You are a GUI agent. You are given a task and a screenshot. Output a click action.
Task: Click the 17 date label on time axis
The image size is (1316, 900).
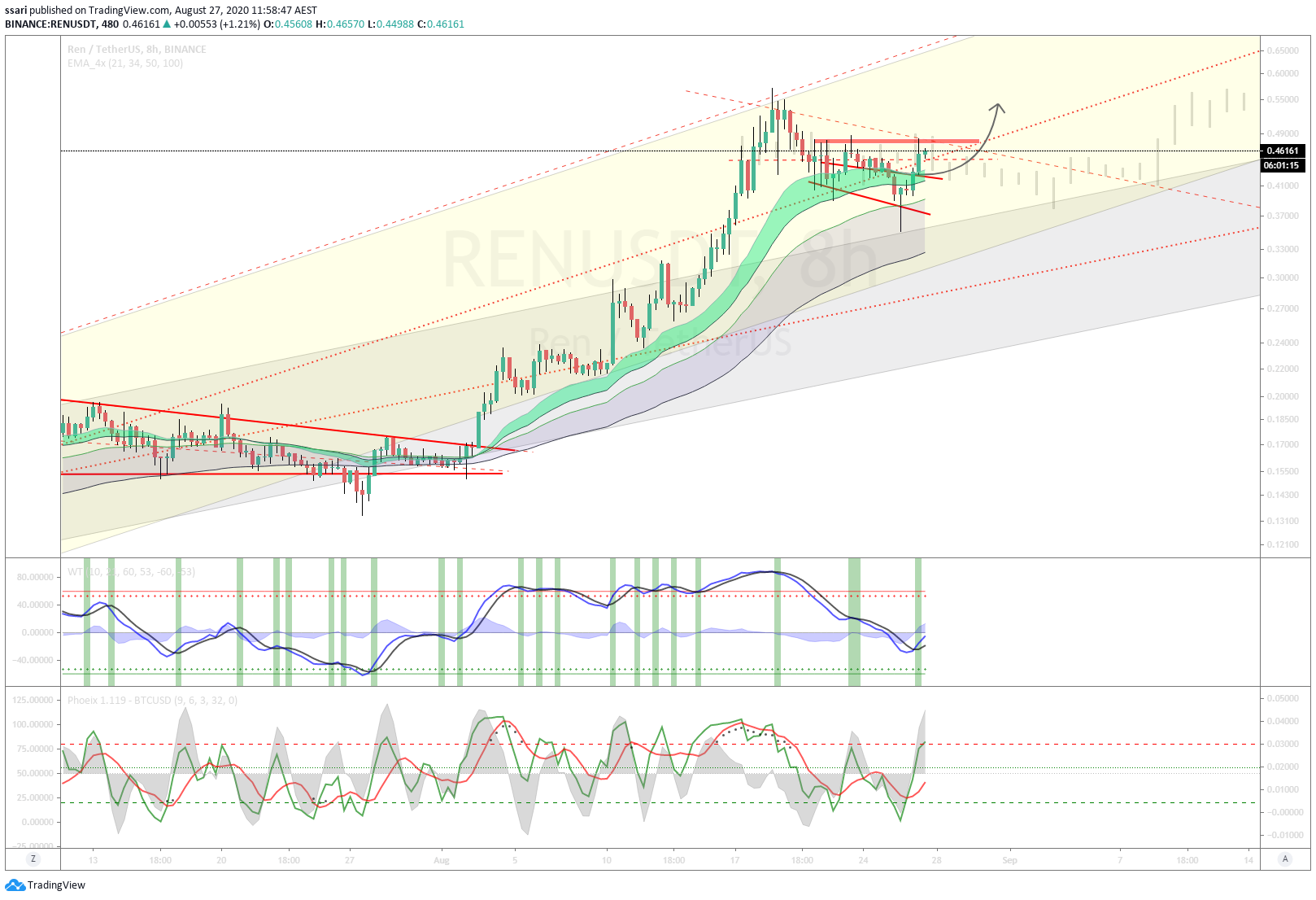pyautogui.click(x=734, y=860)
